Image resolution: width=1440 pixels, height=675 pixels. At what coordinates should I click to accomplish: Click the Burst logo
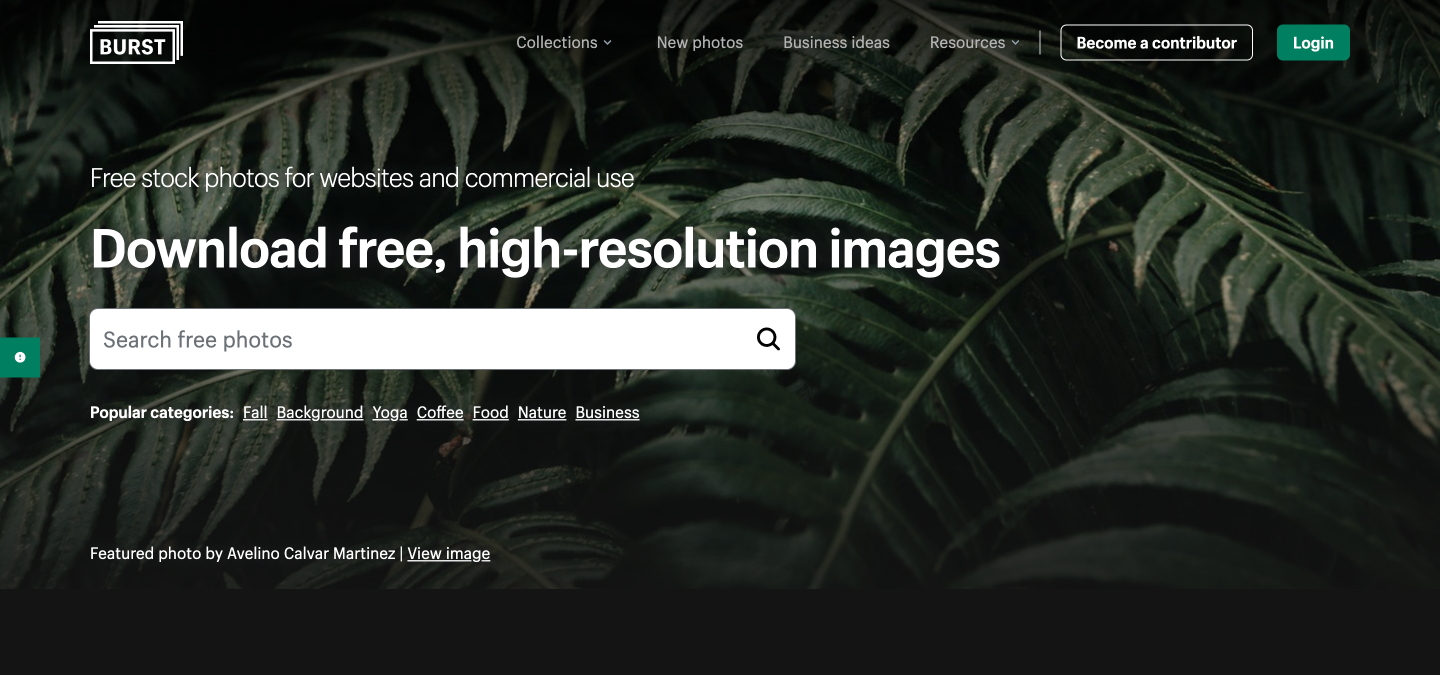[136, 43]
